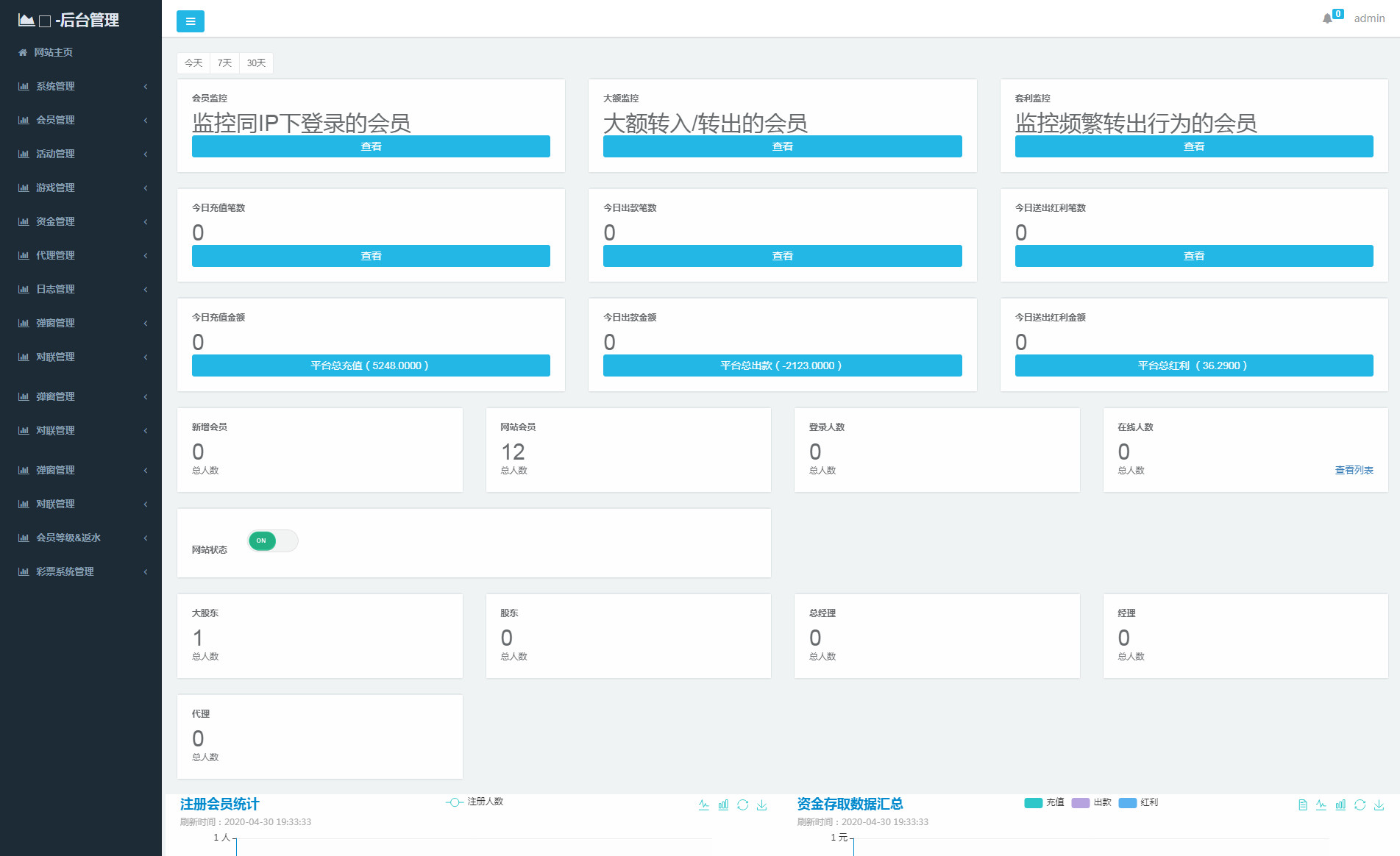Select the 30天 time range tab
Image resolution: width=1400 pixels, height=856 pixels.
pyautogui.click(x=256, y=63)
